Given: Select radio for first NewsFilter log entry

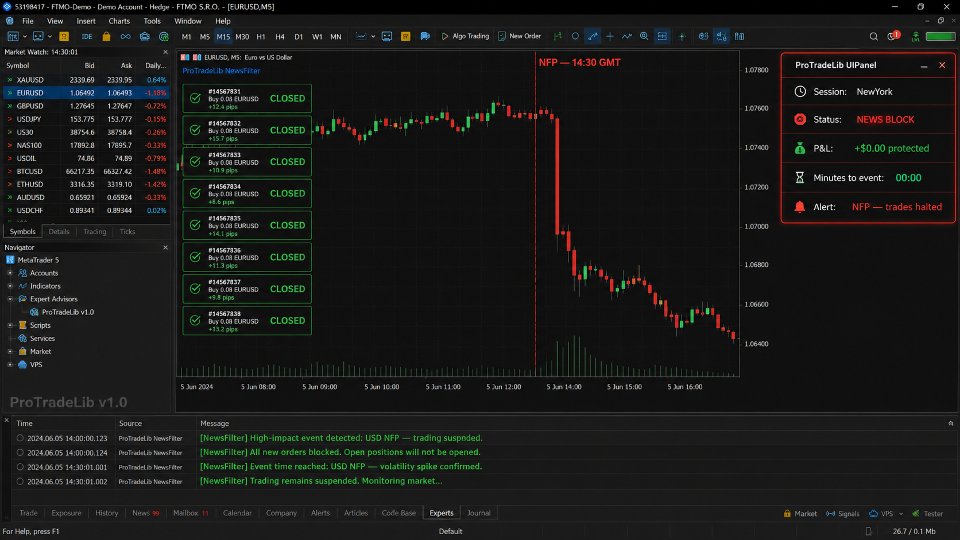Looking at the screenshot, I should pos(20,438).
